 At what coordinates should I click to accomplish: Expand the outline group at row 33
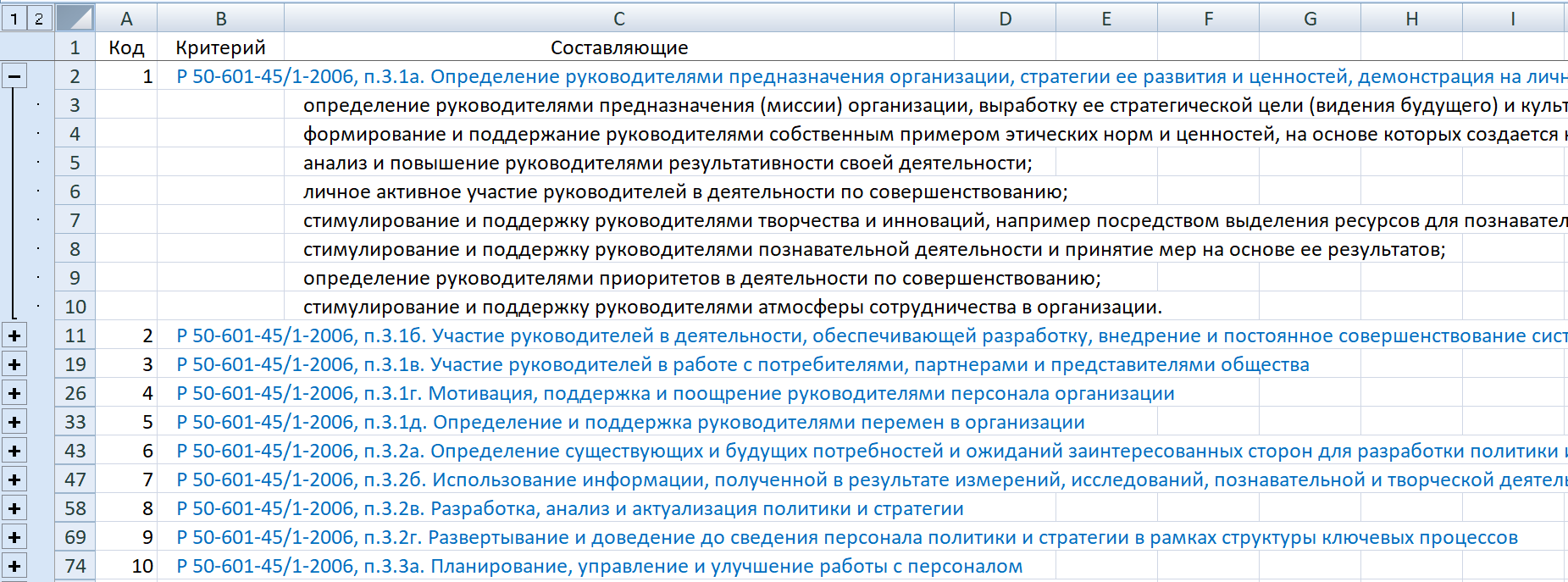point(14,422)
